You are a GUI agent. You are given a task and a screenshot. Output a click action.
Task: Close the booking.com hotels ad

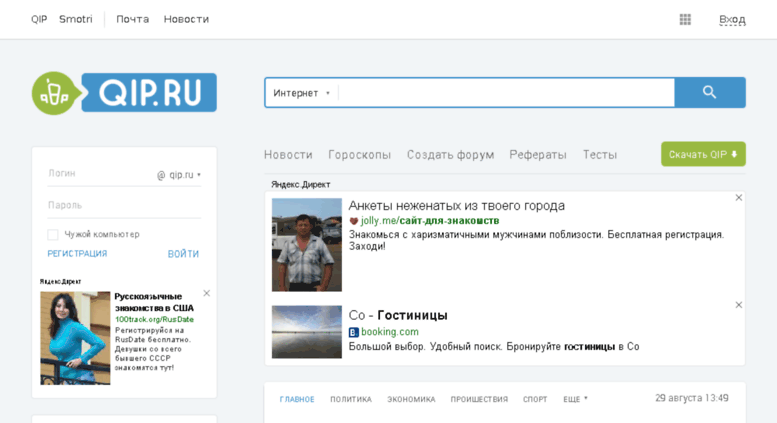pyautogui.click(x=738, y=305)
